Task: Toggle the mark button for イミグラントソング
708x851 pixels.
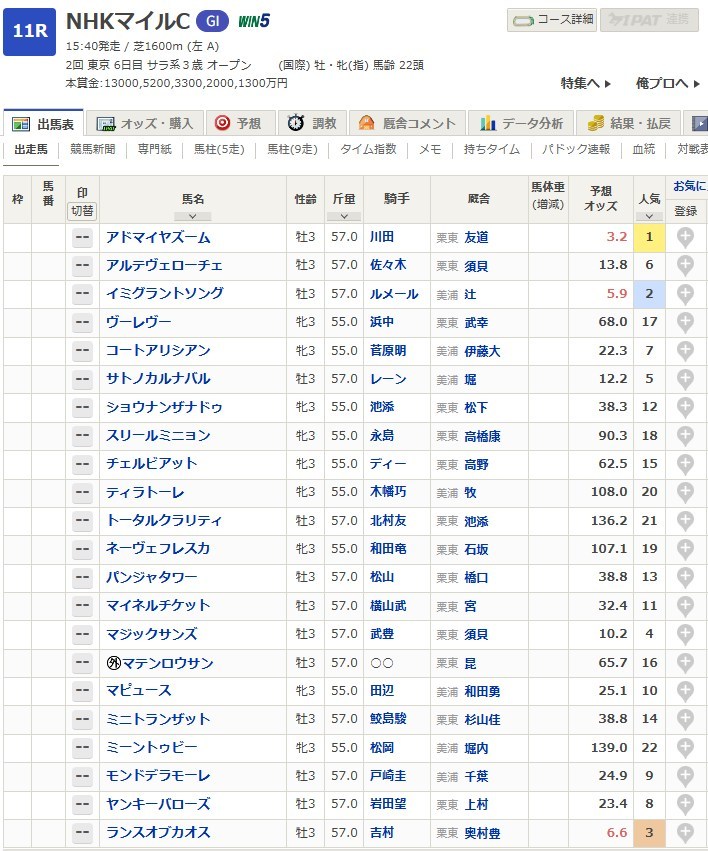Action: point(82,294)
